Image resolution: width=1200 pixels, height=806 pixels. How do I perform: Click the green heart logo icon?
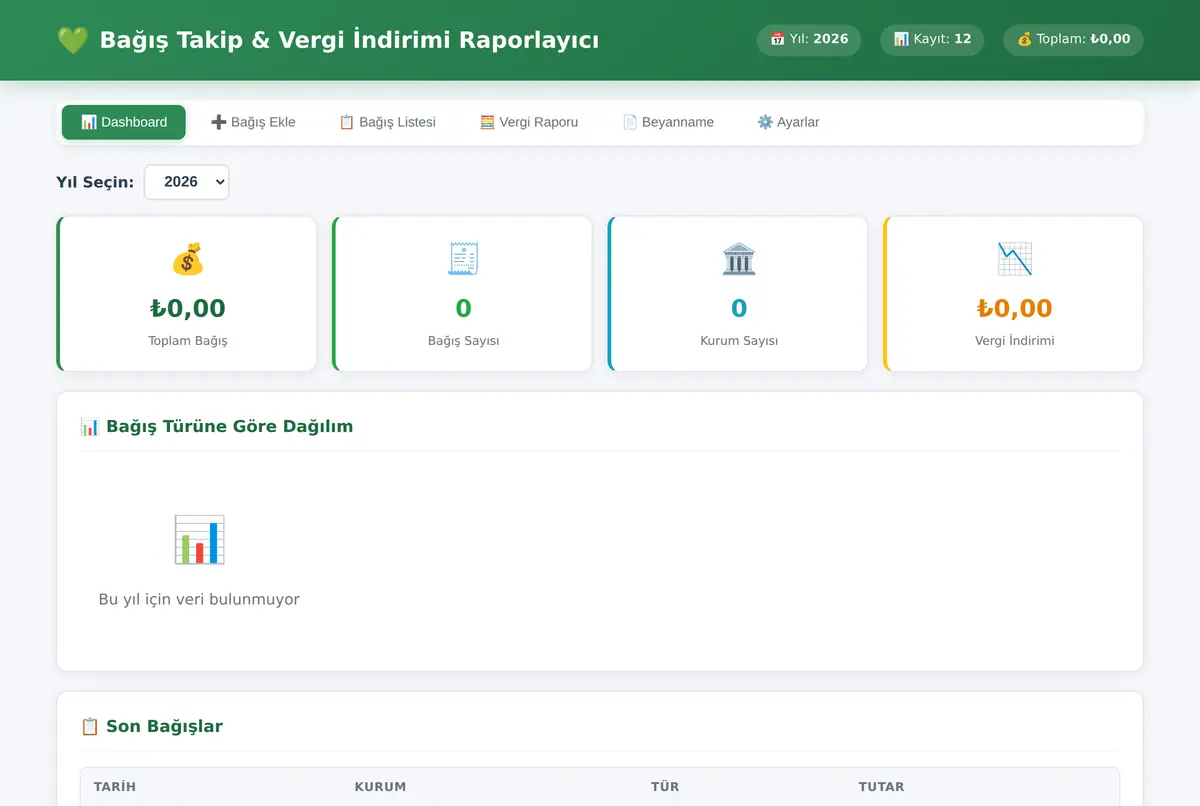tap(72, 40)
